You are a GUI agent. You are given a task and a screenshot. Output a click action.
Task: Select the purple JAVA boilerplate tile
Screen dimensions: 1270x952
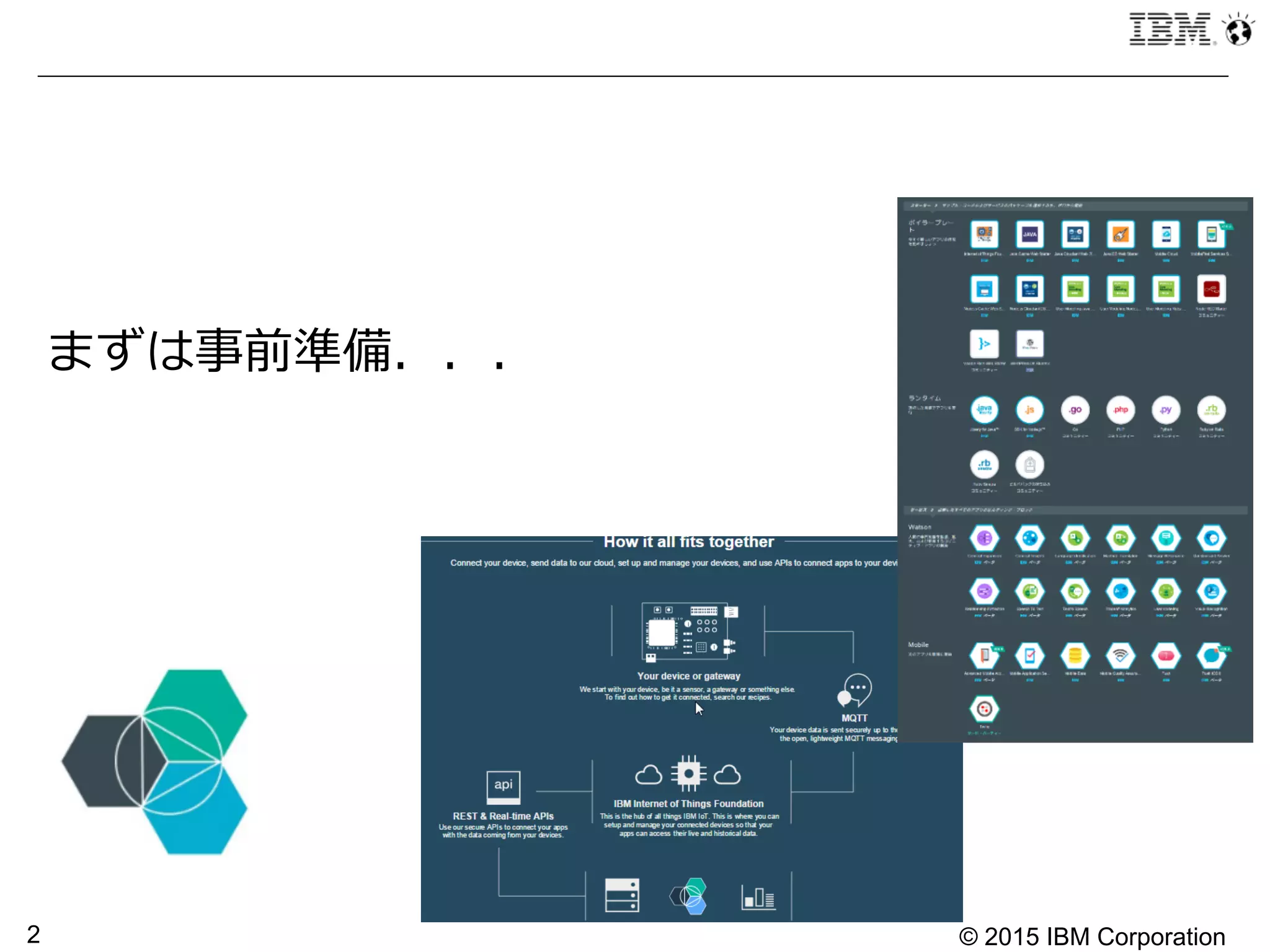[x=1029, y=235]
